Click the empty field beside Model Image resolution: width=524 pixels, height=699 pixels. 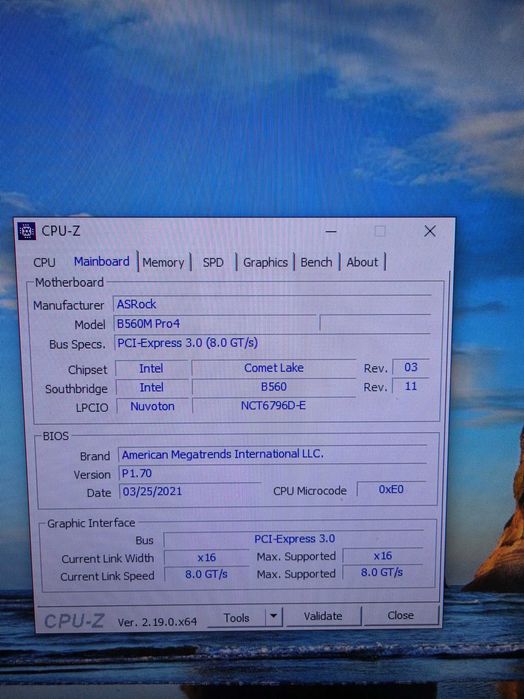375,323
